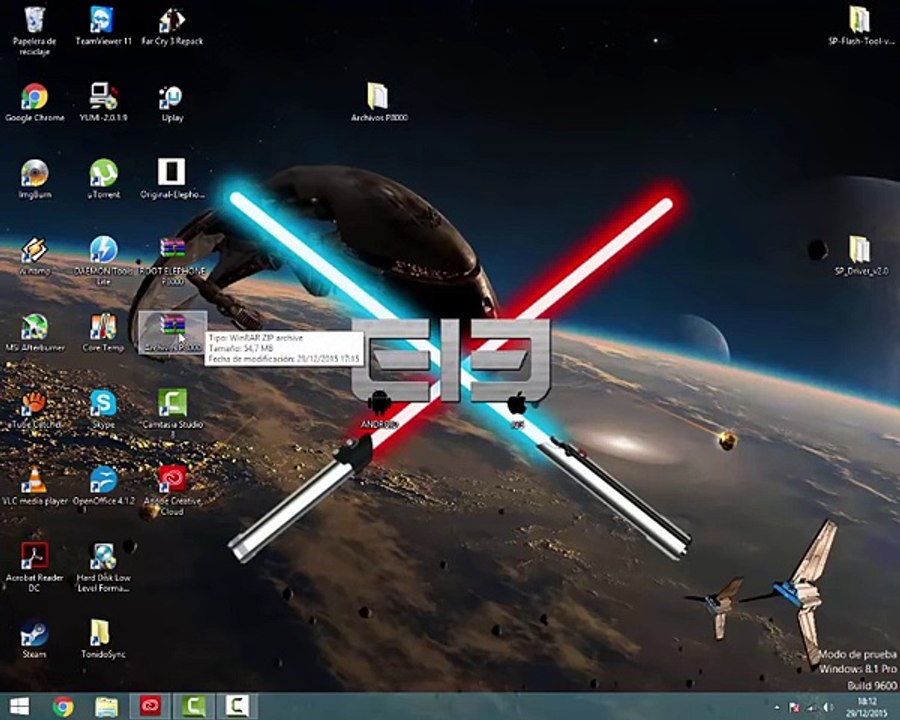Open the Windows Start button
Image resolution: width=900 pixels, height=720 pixels.
pyautogui.click(x=19, y=706)
